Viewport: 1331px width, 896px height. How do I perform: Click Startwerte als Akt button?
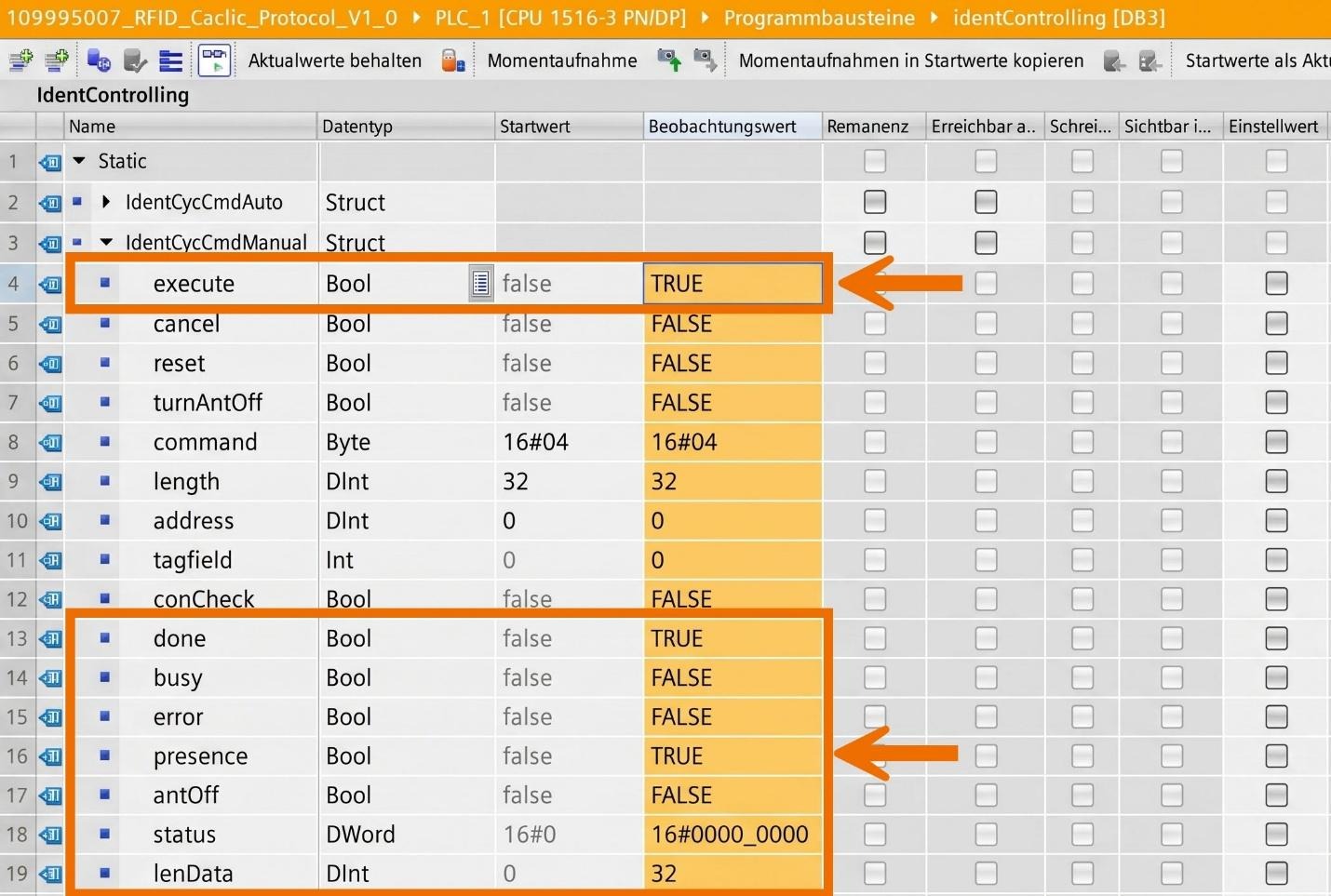coord(1257,60)
